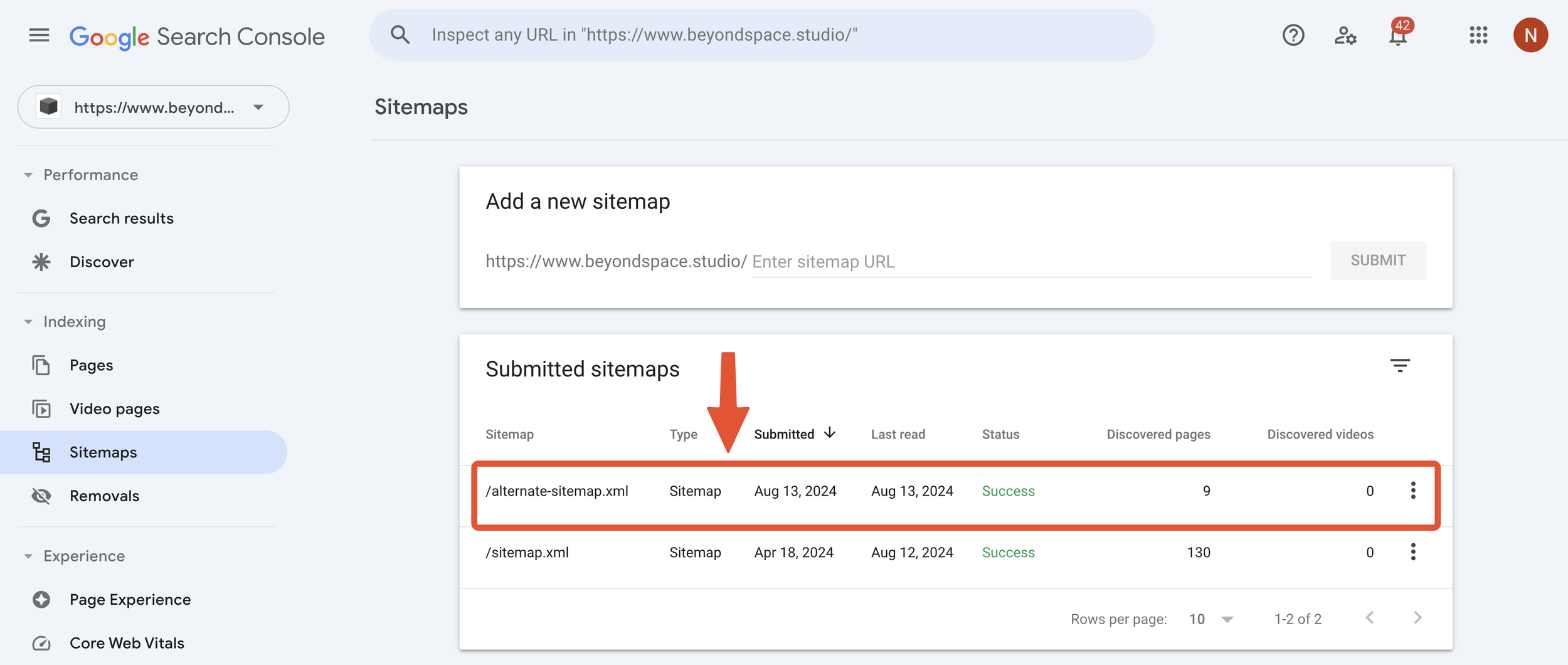Open more options for /sitemap.xml row

(1413, 552)
